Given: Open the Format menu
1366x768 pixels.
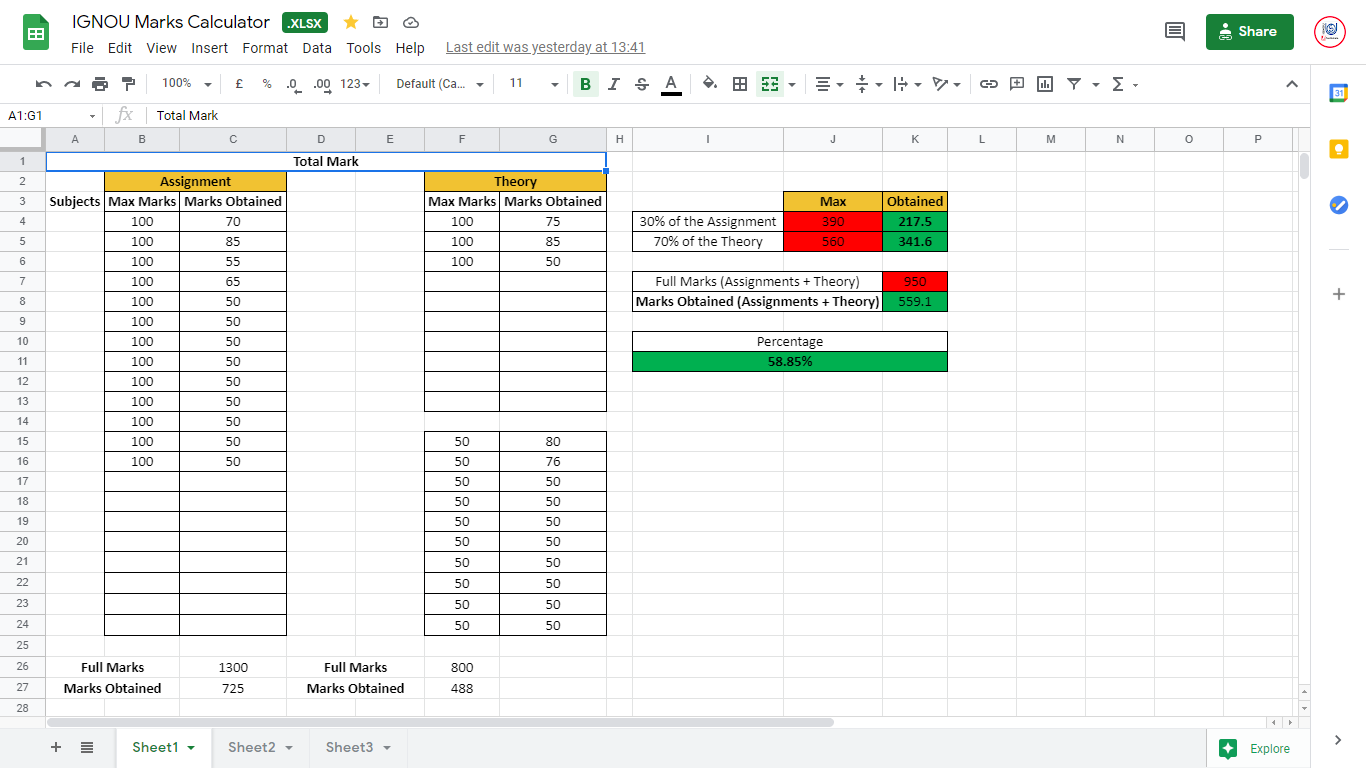Looking at the screenshot, I should click(x=265, y=48).
